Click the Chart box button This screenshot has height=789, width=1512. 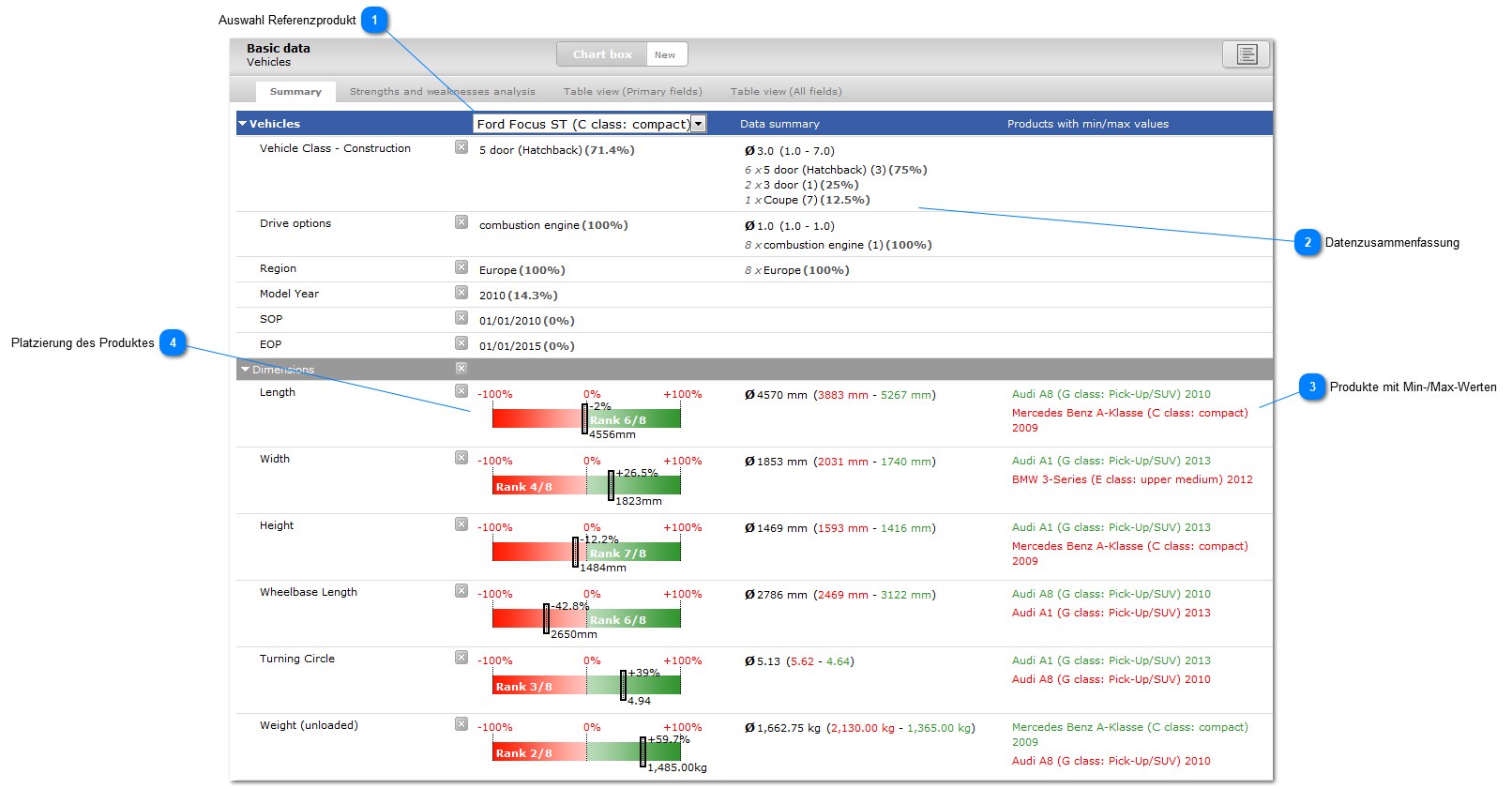[602, 54]
